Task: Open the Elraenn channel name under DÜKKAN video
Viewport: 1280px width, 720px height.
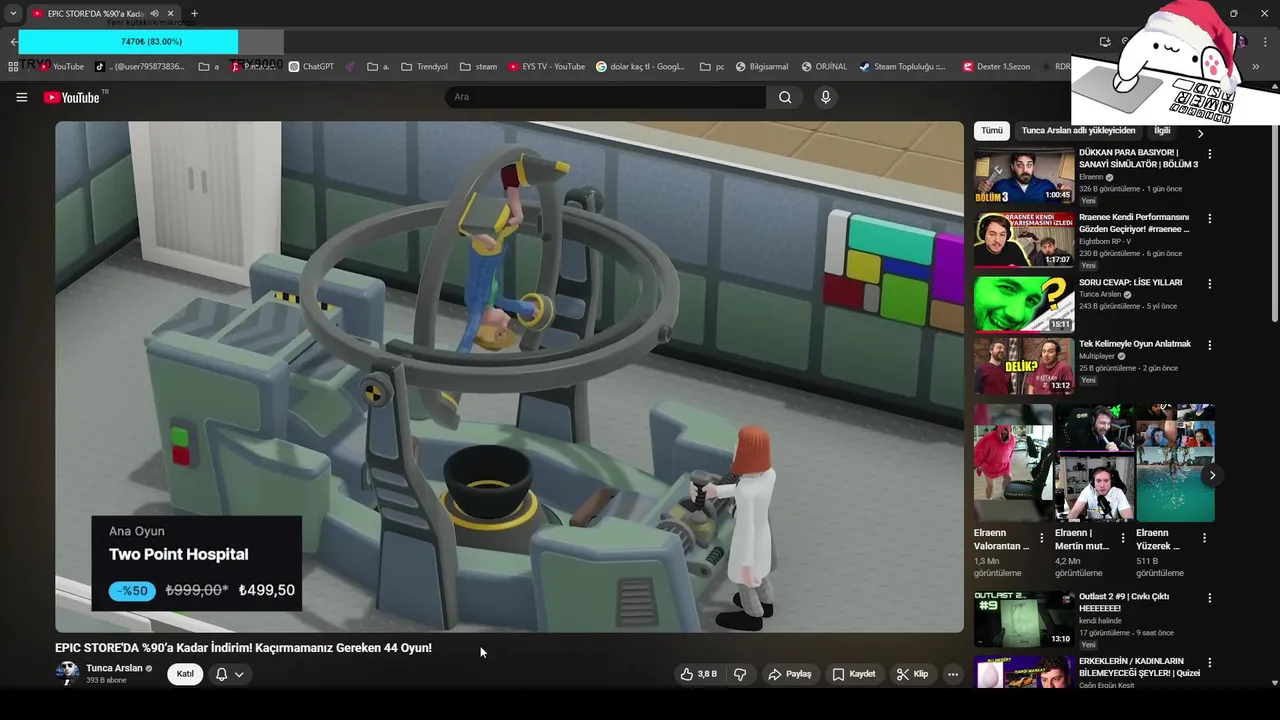Action: click(1093, 177)
